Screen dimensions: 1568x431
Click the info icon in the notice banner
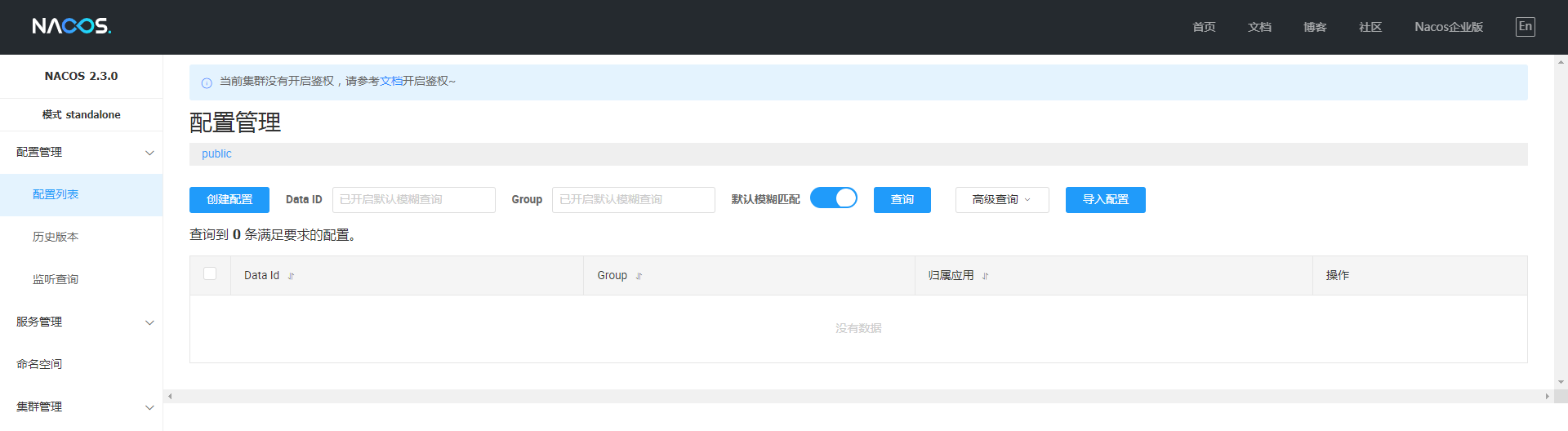pos(207,82)
